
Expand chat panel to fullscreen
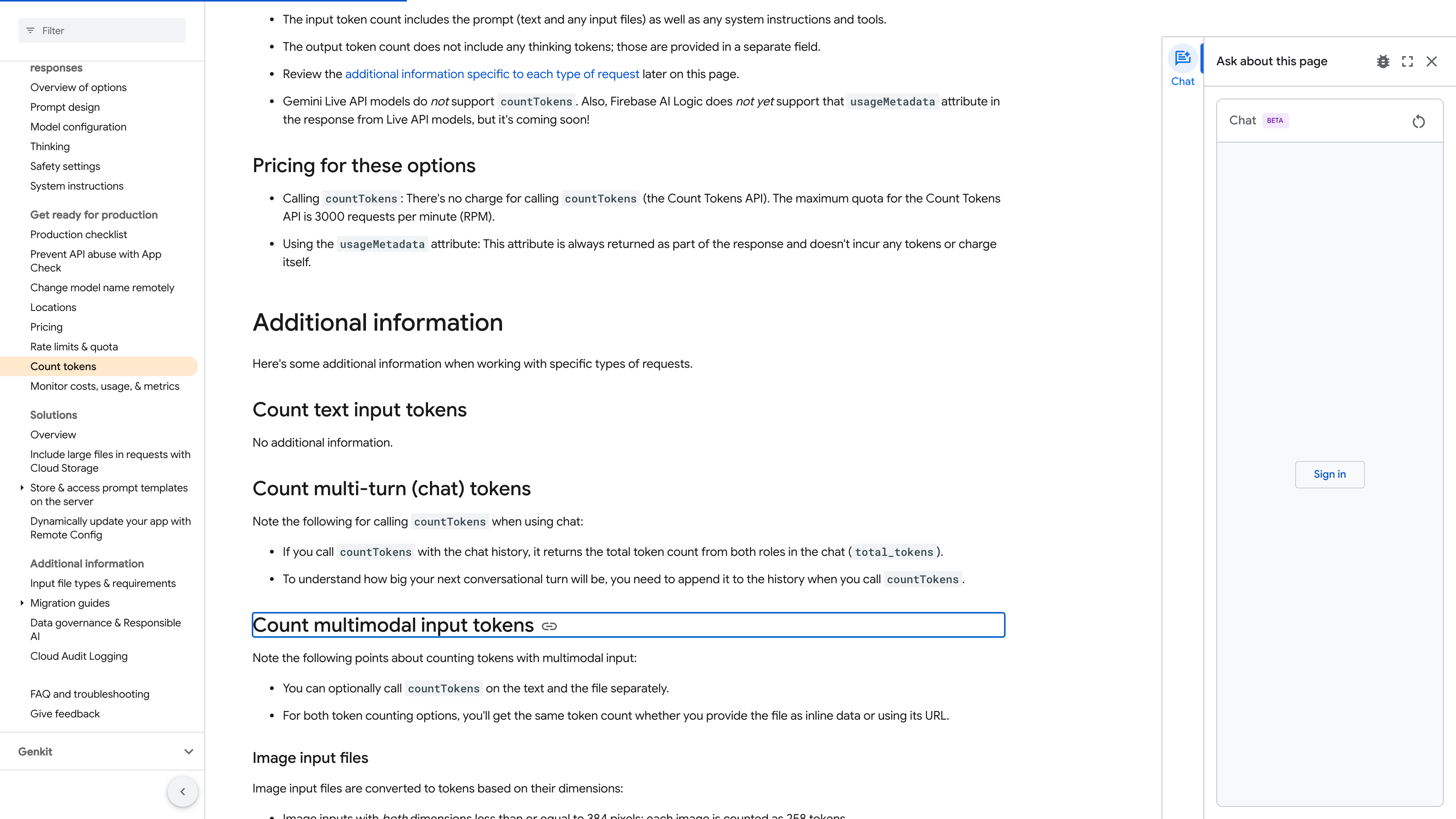pos(1407,61)
